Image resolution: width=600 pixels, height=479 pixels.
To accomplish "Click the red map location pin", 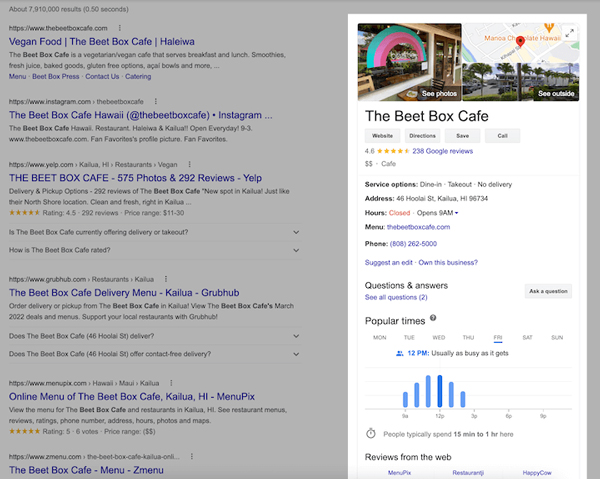I will click(x=520, y=41).
